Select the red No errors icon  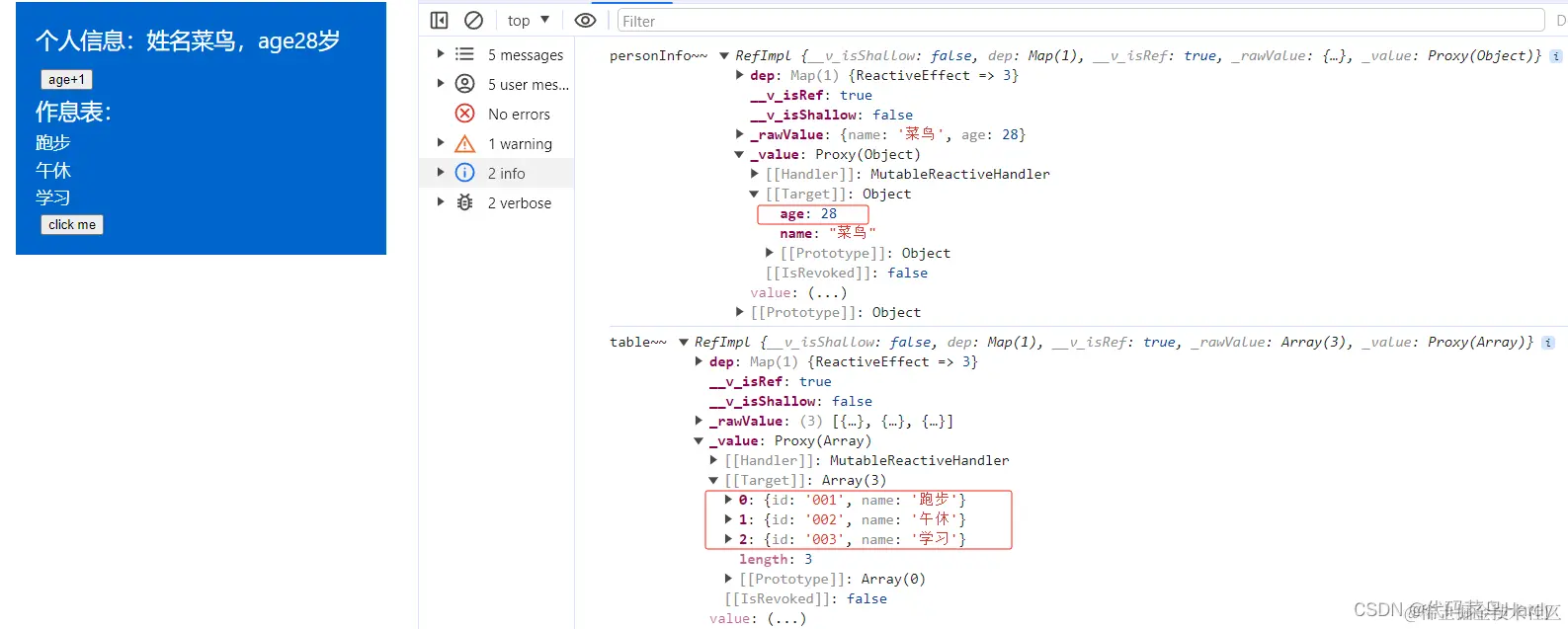coord(464,114)
